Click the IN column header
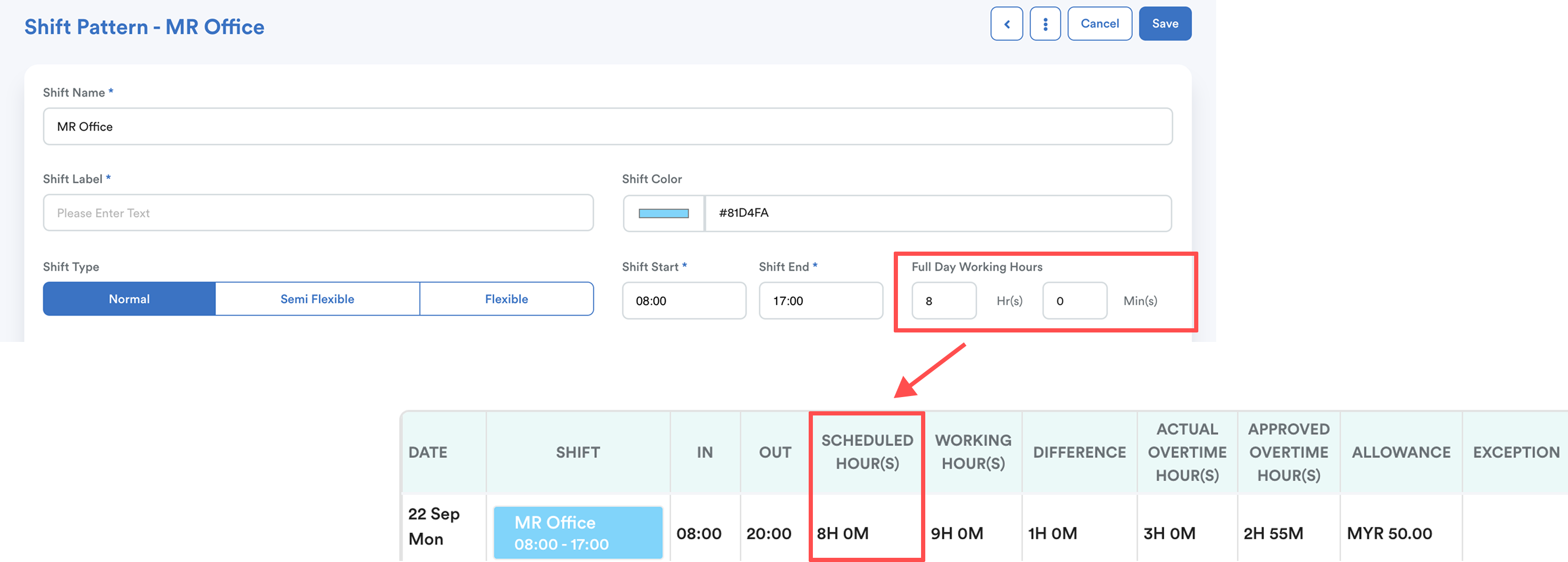Screen dimensions: 1568x562 click(x=704, y=452)
